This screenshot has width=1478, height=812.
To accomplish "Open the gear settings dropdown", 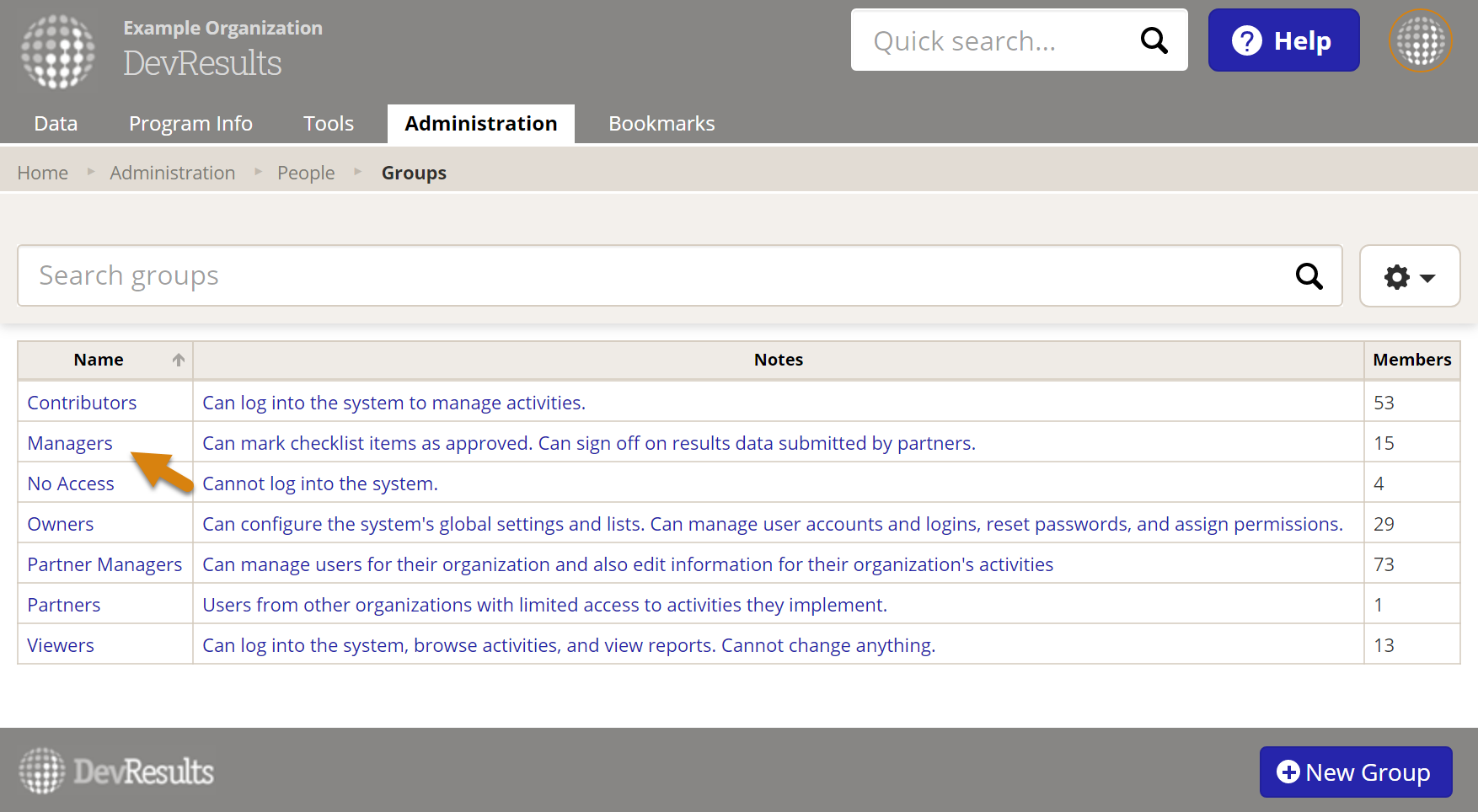I will point(1409,276).
